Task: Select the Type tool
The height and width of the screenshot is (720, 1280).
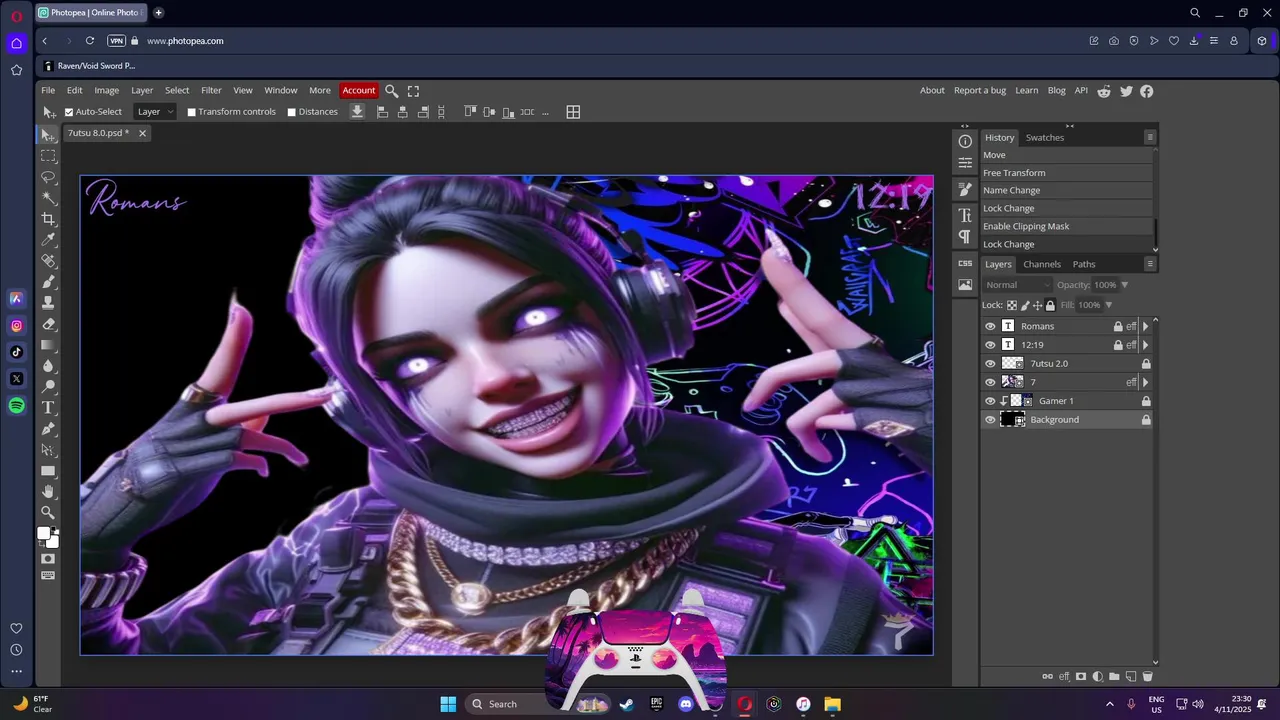Action: click(x=48, y=408)
